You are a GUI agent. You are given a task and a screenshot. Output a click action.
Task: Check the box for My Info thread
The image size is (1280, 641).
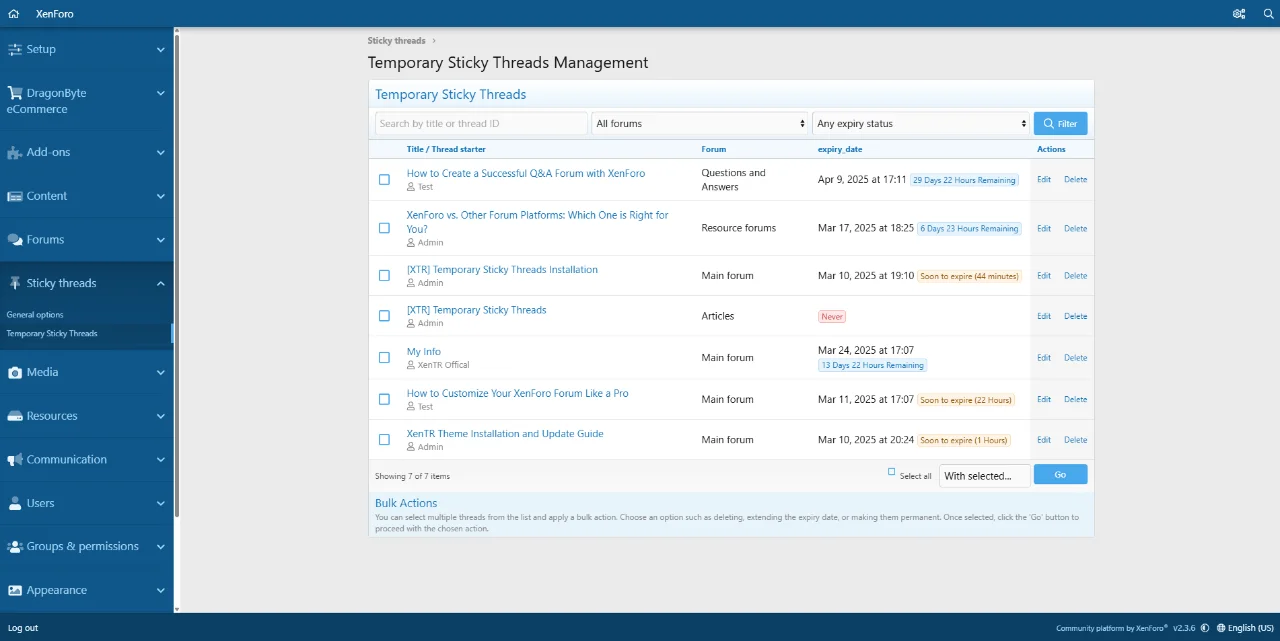384,358
